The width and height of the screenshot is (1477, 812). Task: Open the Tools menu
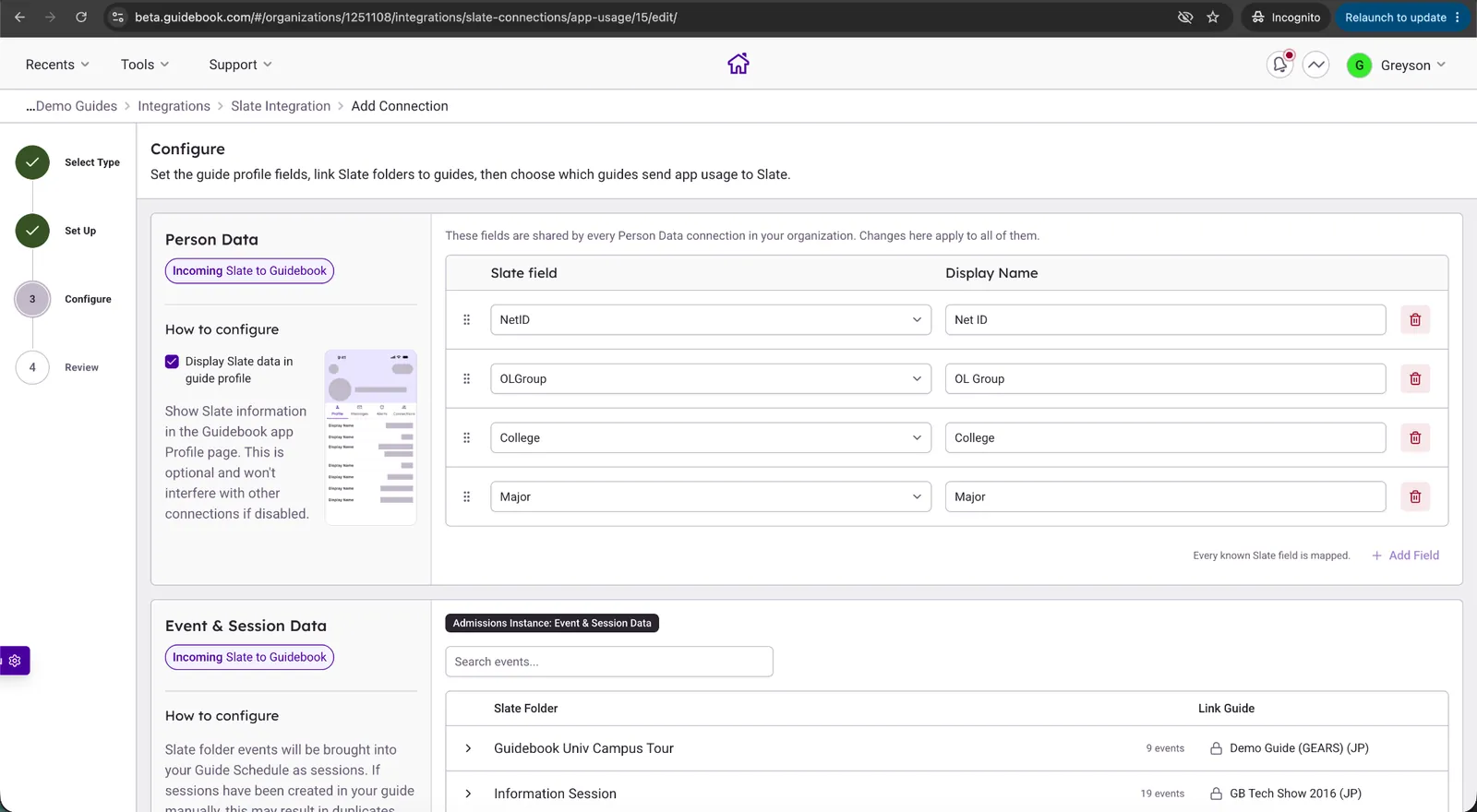coord(145,65)
